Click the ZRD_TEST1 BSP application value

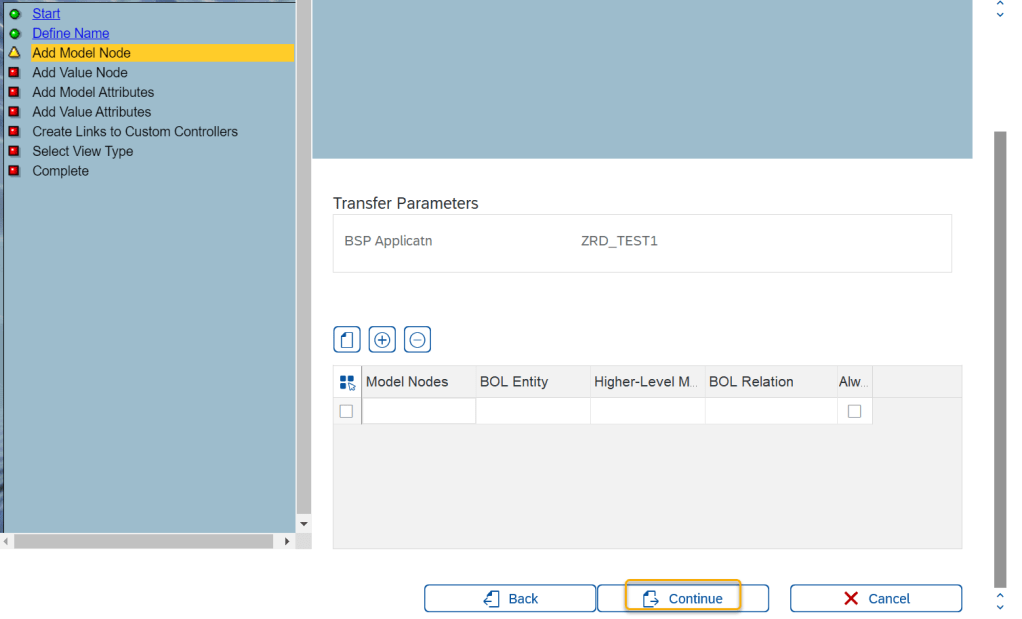pyautogui.click(x=619, y=241)
